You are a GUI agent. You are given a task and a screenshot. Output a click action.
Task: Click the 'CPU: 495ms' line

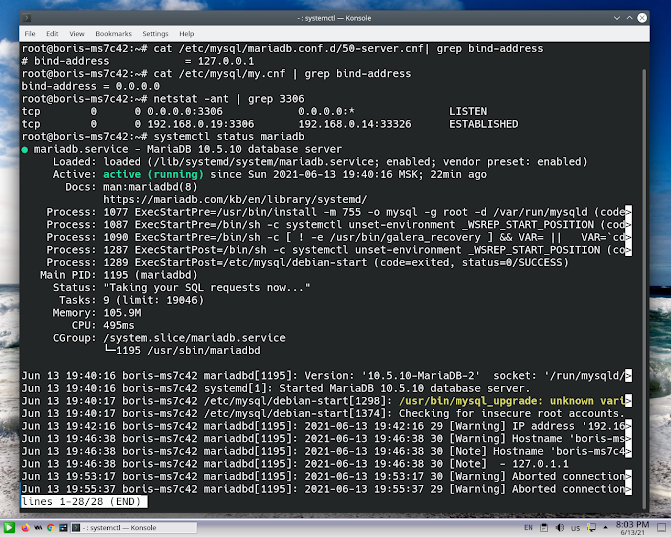coord(103,326)
